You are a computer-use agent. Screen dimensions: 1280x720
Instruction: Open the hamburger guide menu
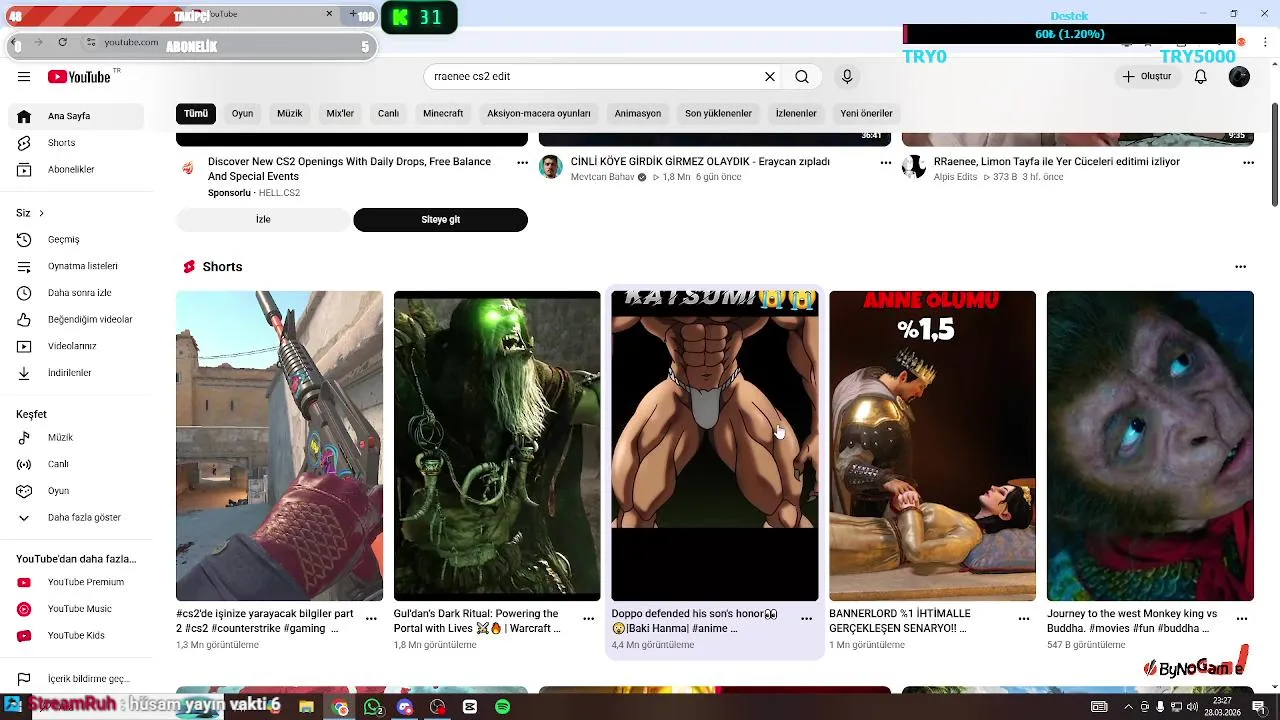click(x=24, y=77)
